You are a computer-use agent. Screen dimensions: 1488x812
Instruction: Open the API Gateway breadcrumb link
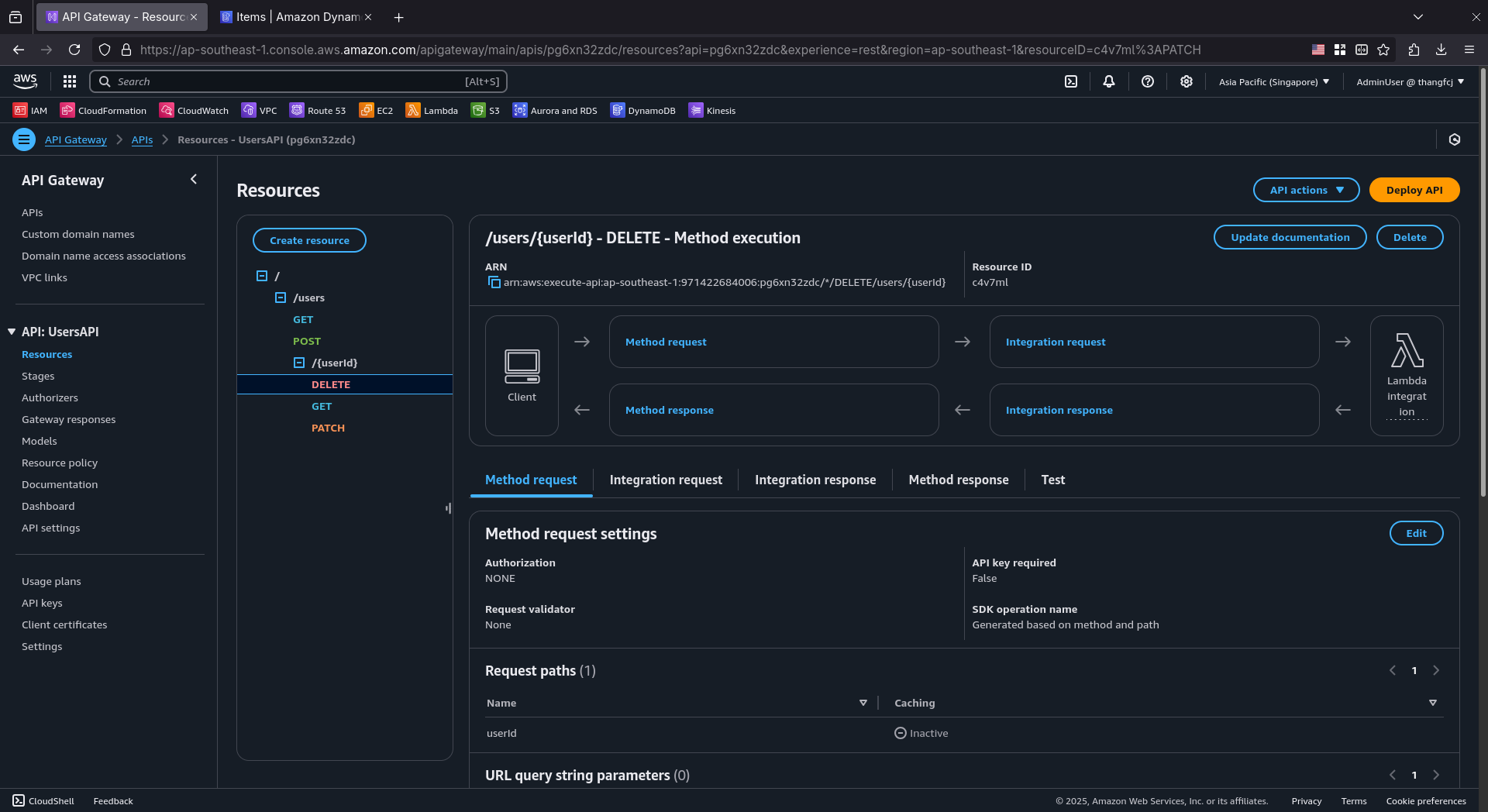[x=75, y=139]
